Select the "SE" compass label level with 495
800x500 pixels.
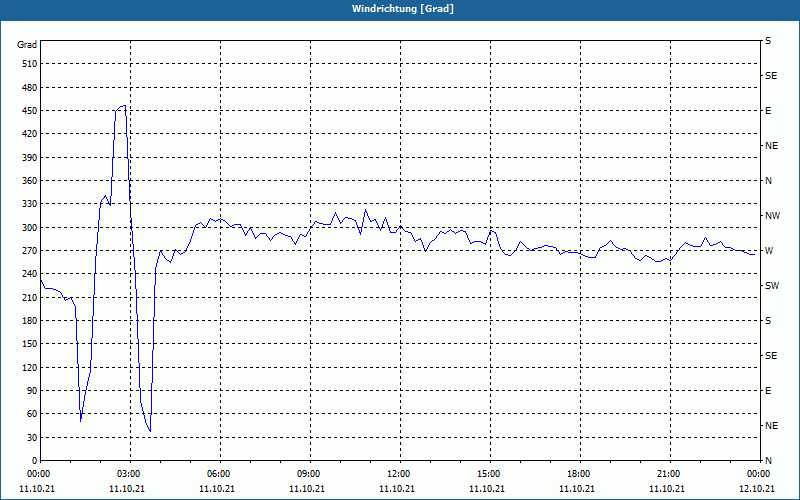pyautogui.click(x=771, y=76)
